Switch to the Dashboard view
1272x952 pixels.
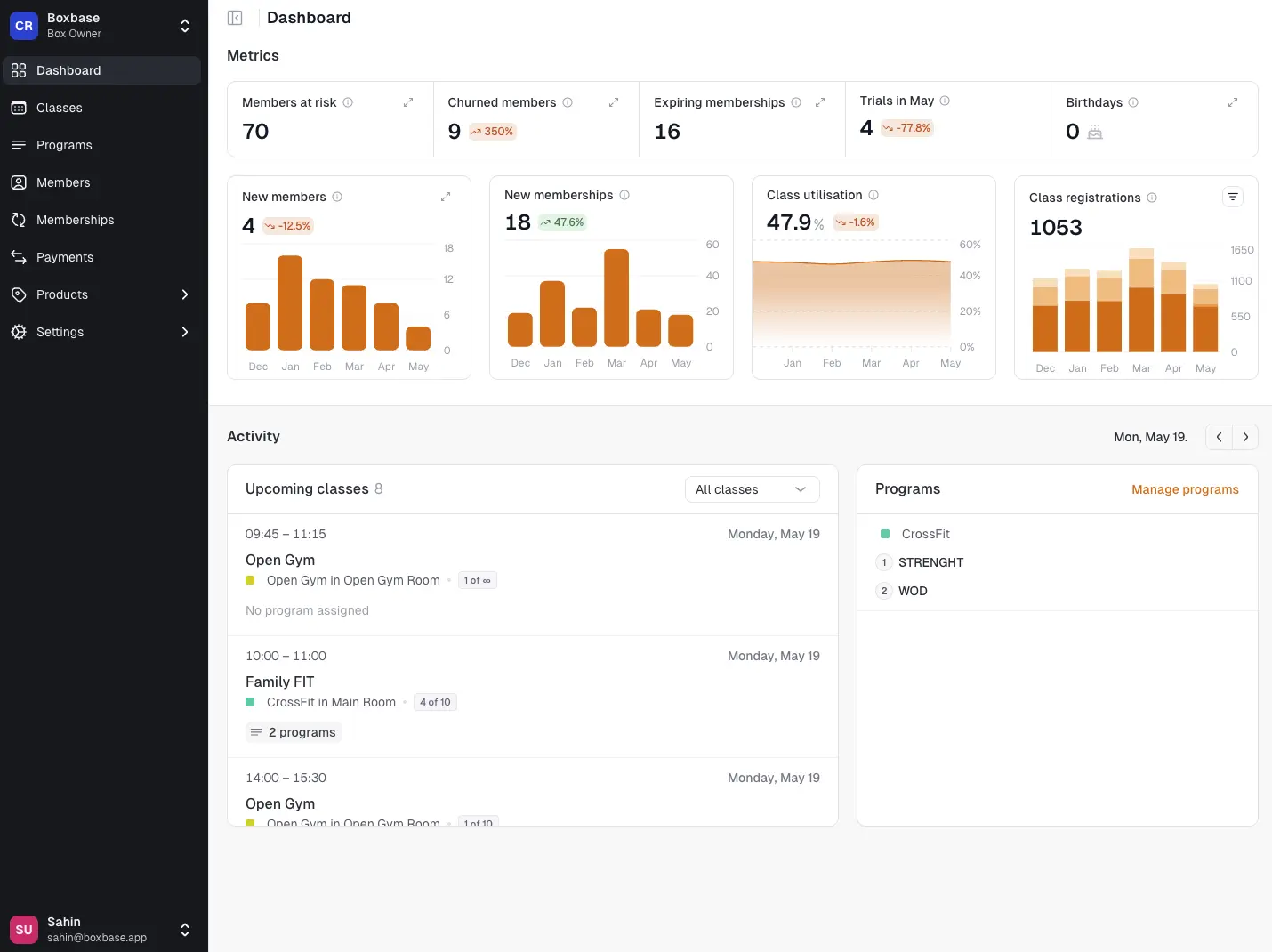pyautogui.click(x=68, y=70)
